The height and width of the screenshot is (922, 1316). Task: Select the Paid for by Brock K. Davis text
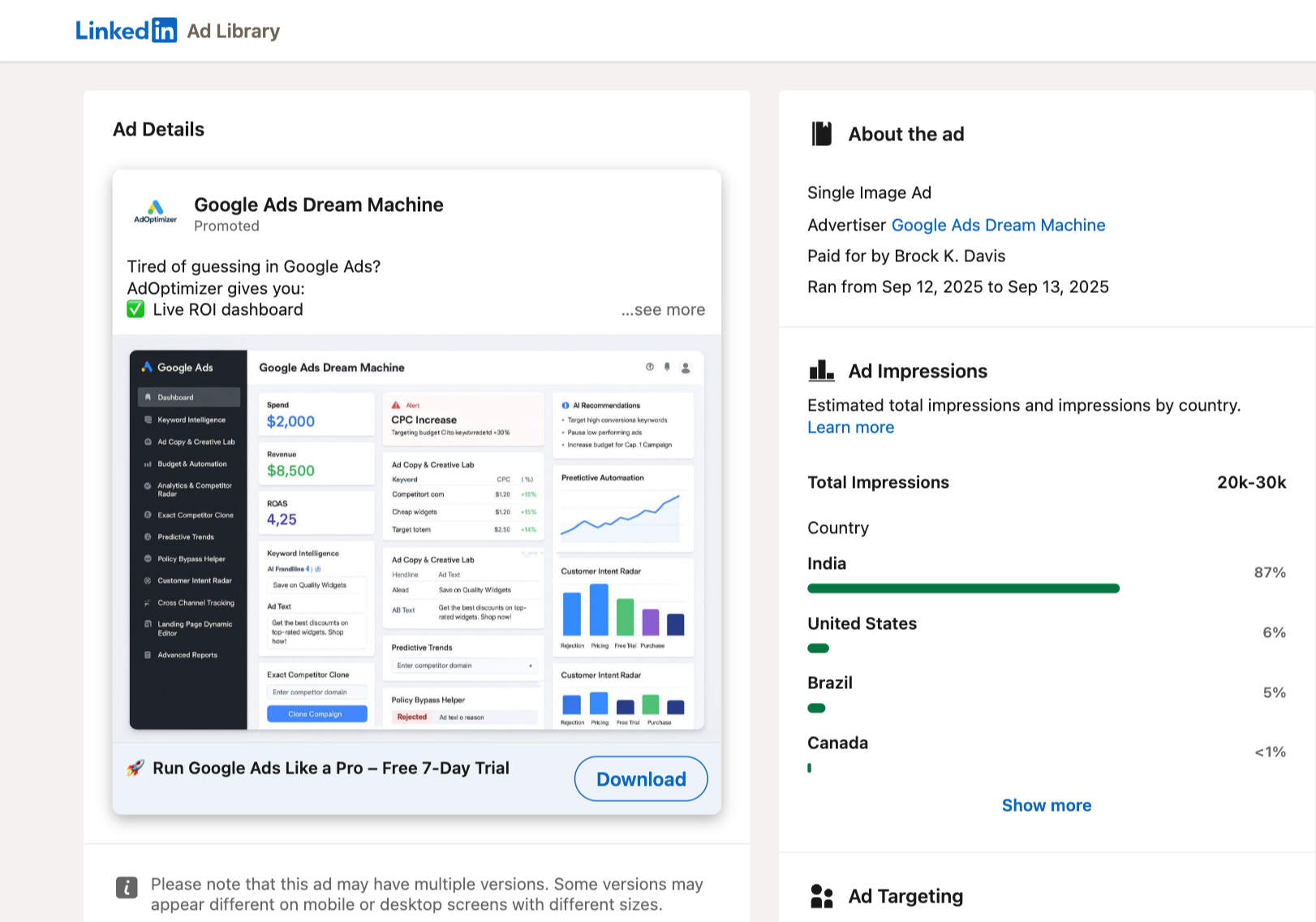pos(906,256)
